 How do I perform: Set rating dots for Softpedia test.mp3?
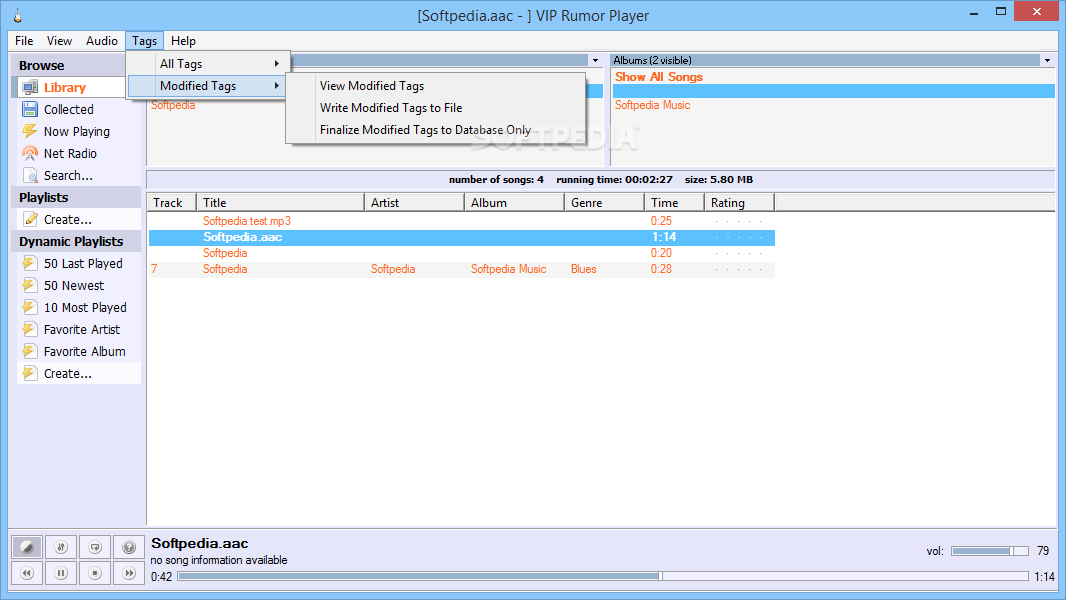coord(738,222)
